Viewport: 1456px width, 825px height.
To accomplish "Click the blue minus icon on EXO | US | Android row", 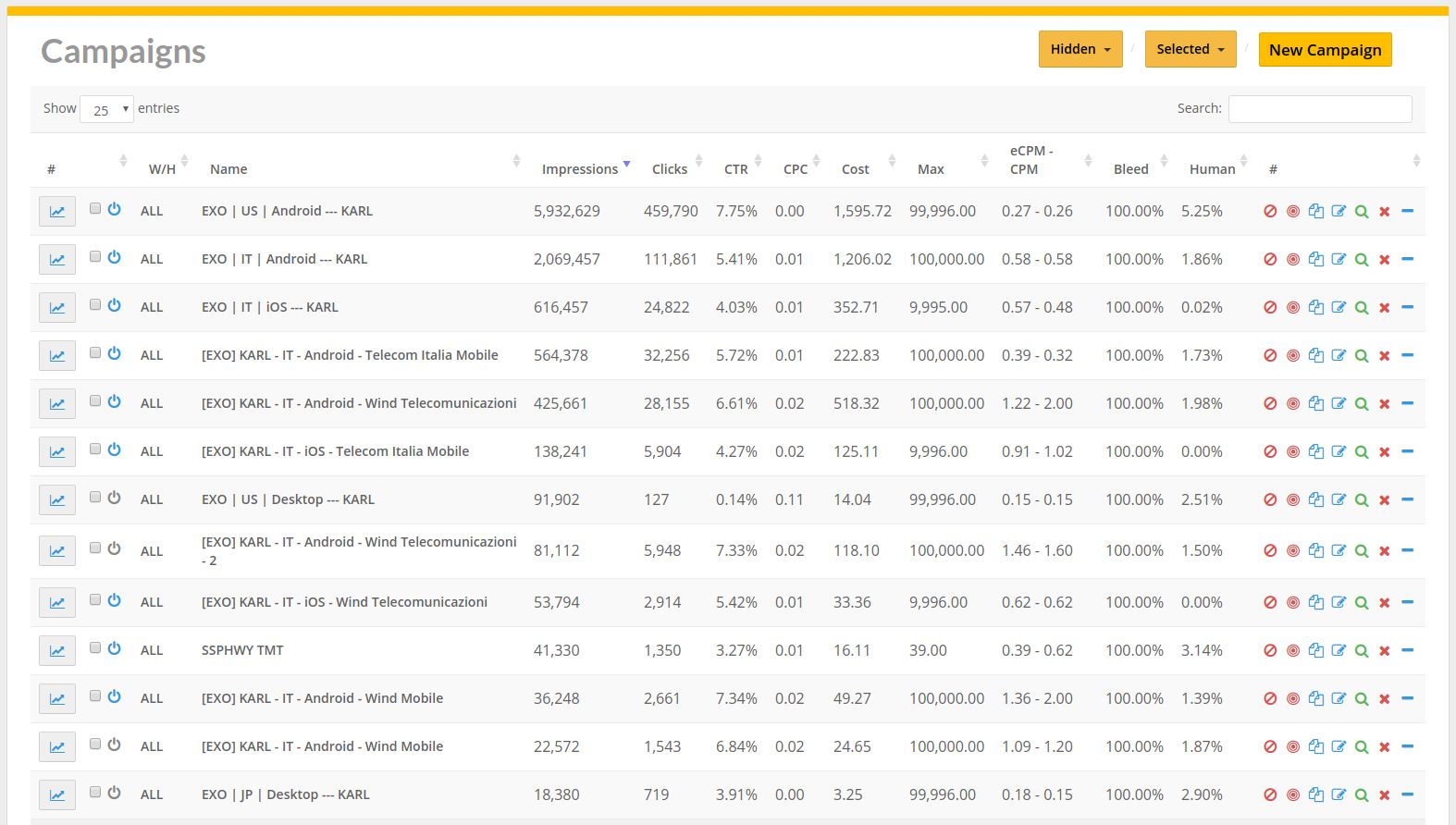I will click(x=1407, y=212).
